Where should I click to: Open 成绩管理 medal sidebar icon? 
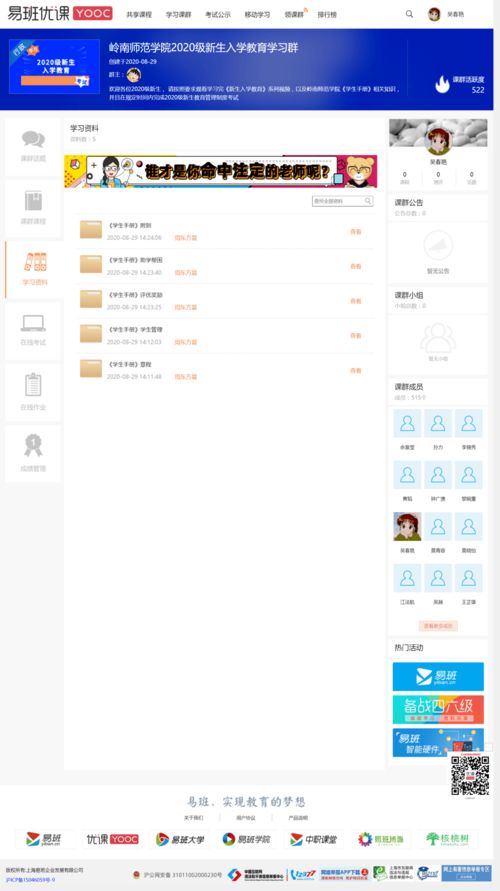pos(33,446)
